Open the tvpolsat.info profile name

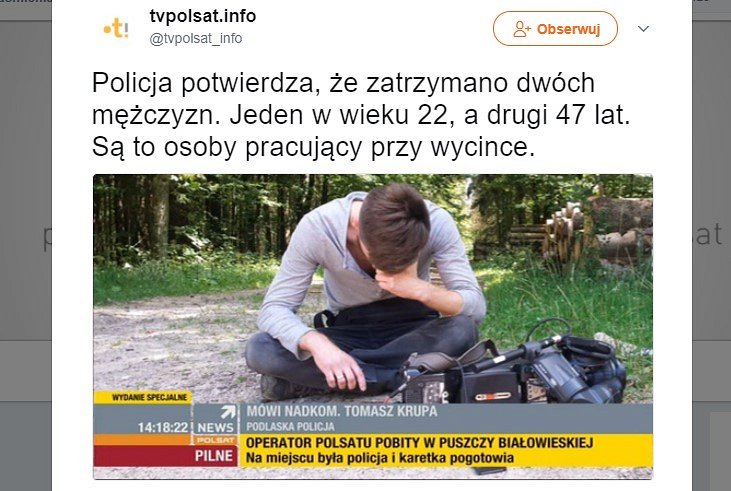[203, 16]
